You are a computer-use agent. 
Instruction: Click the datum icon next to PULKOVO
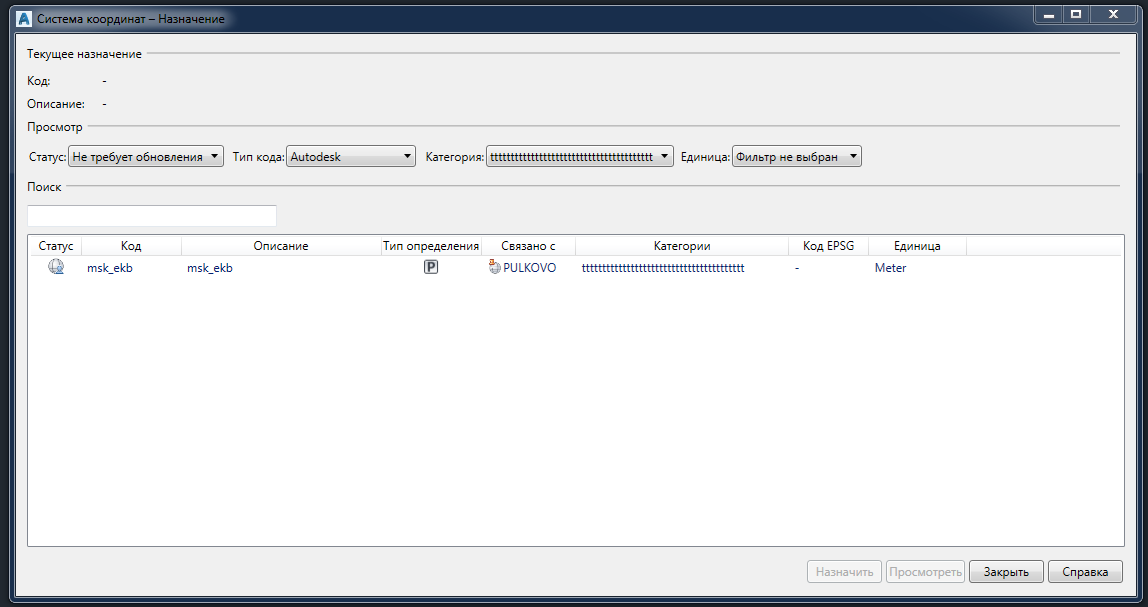pyautogui.click(x=495, y=267)
